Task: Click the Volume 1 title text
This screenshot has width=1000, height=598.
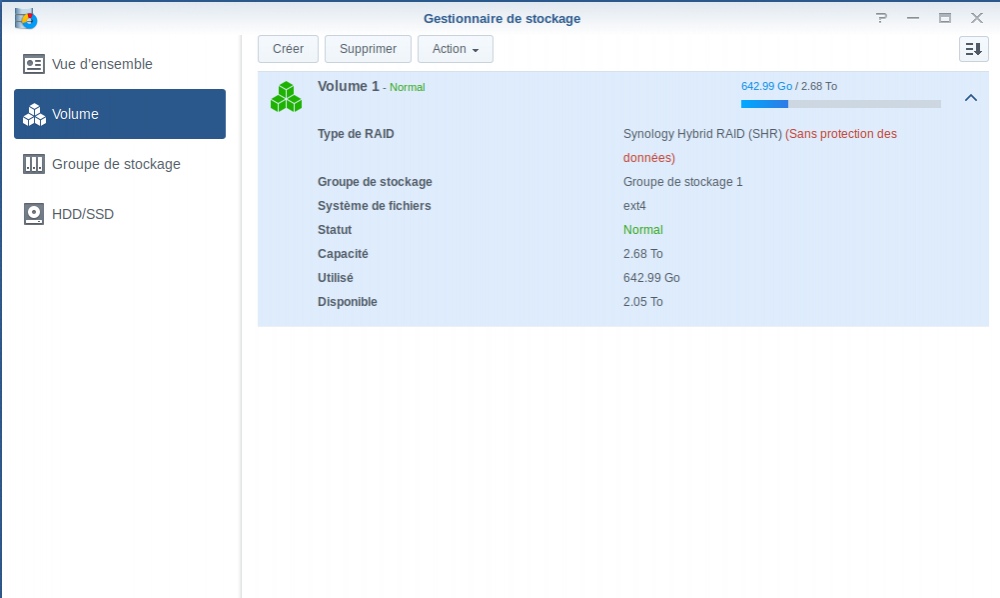Action: tap(348, 86)
